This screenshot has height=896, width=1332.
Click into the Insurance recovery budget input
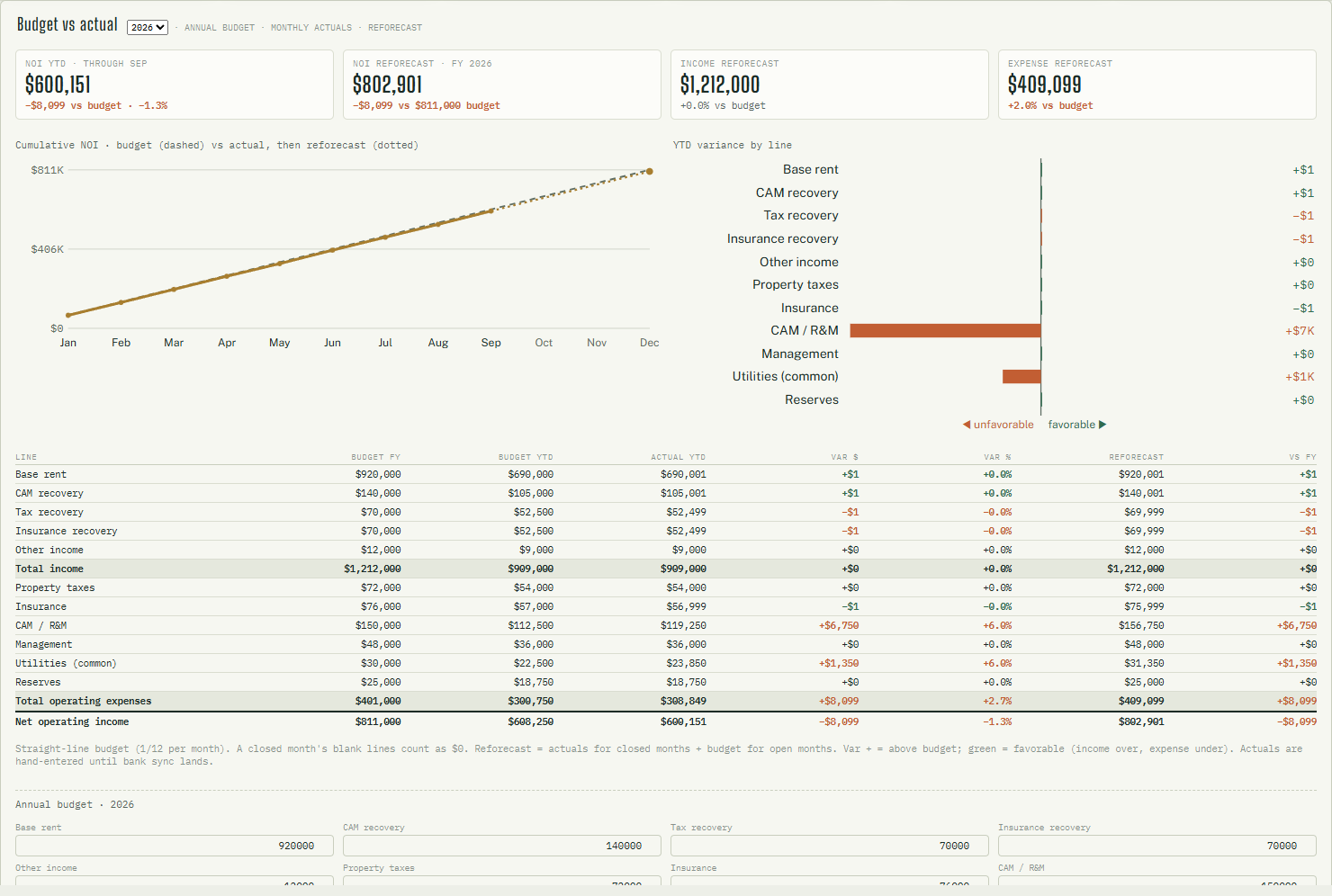[x=1157, y=846]
